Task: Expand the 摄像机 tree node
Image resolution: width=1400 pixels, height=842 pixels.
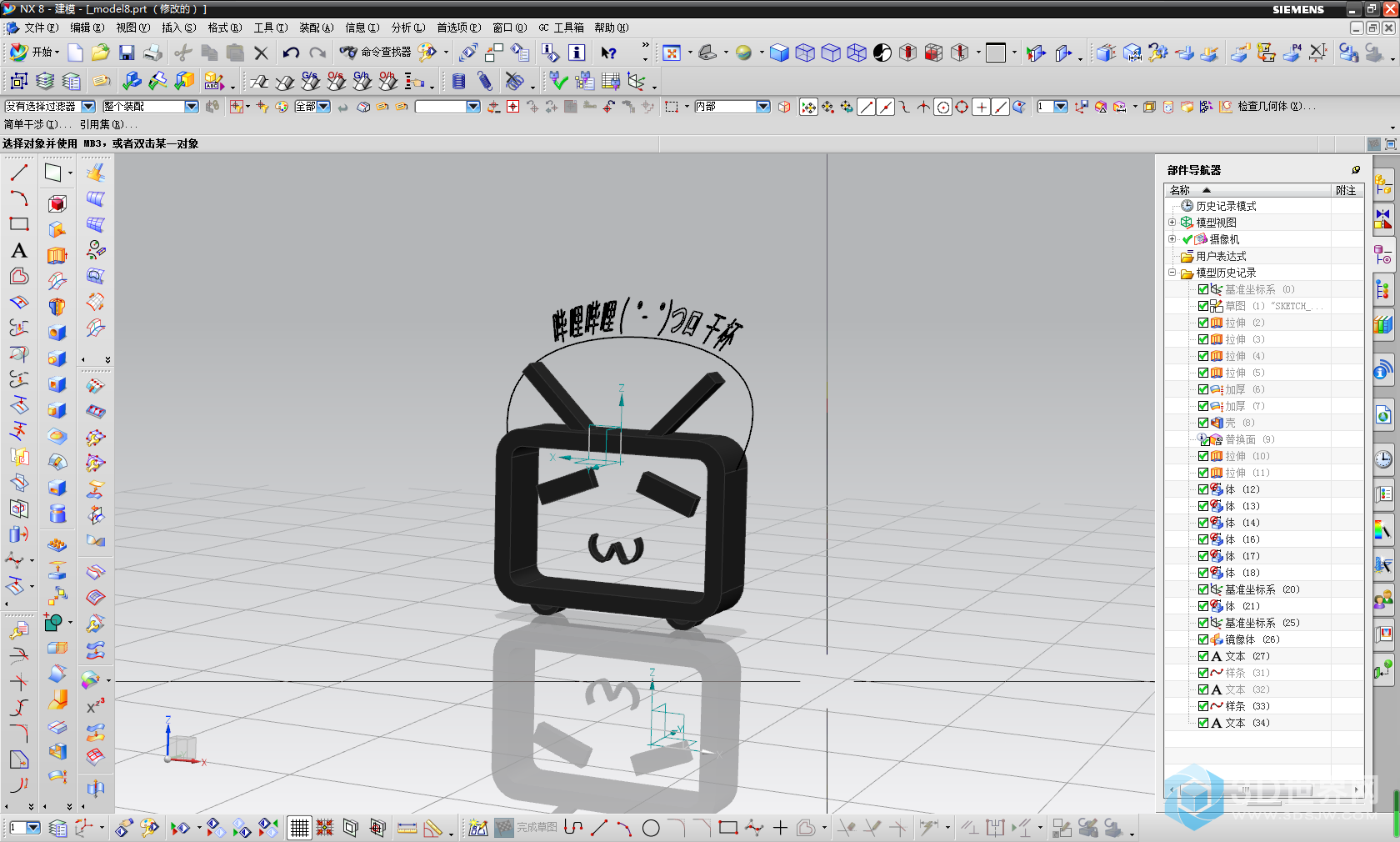Action: pos(1172,239)
